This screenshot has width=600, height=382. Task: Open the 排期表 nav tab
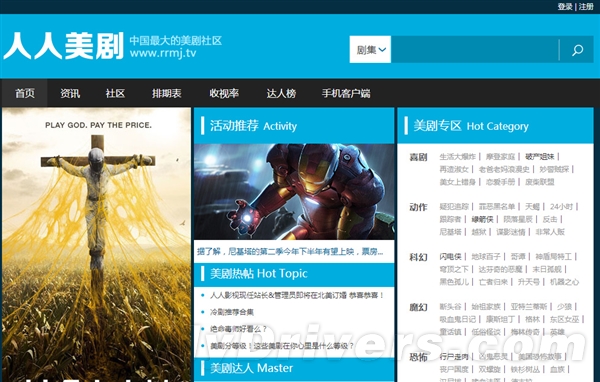pos(166,93)
